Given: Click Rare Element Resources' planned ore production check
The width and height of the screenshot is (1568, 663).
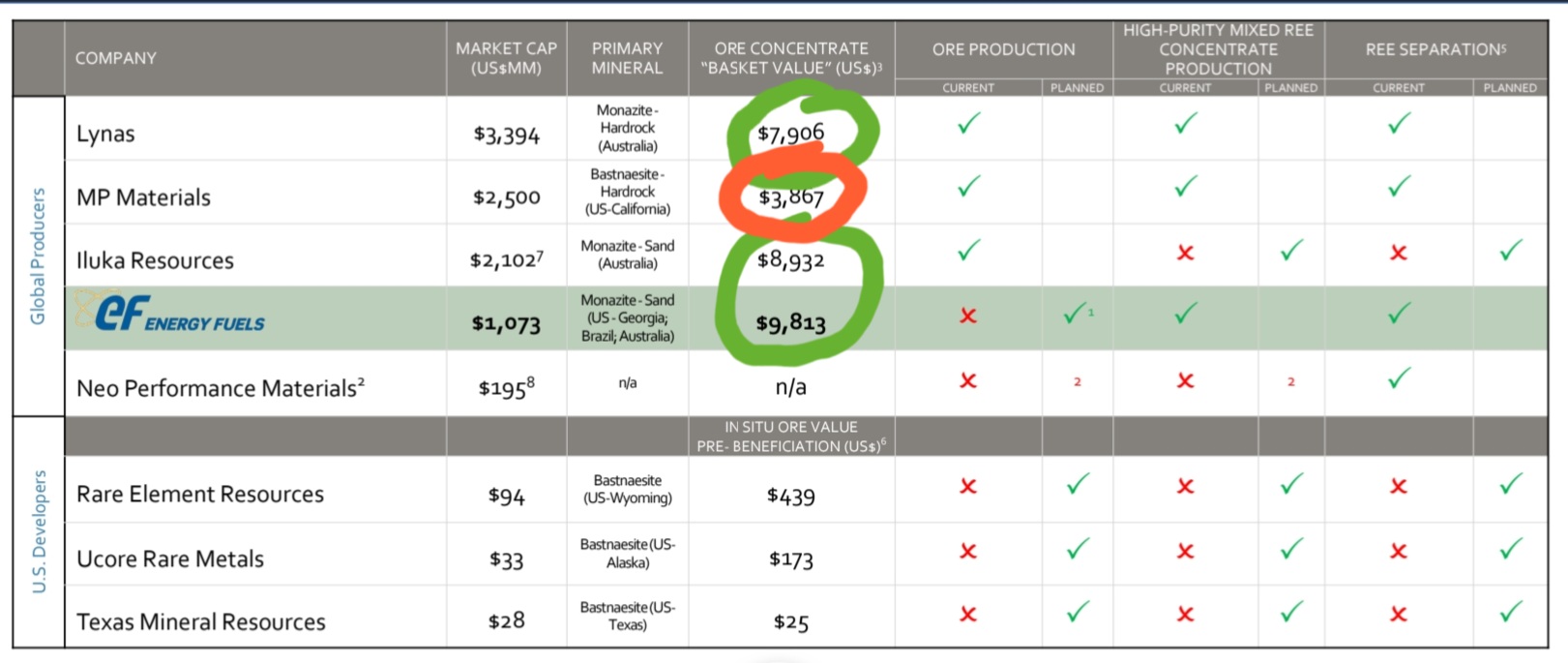Looking at the screenshot, I should (1077, 484).
